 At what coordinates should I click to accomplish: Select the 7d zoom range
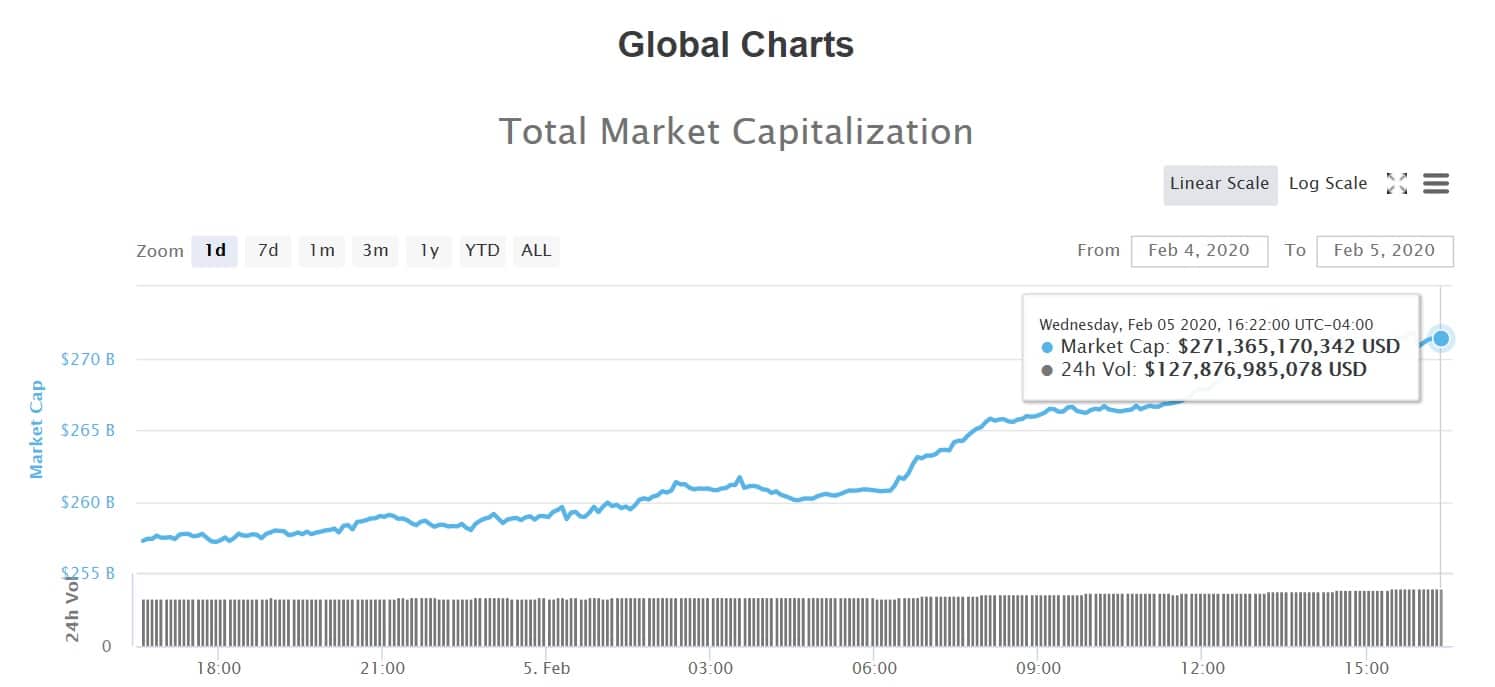268,251
